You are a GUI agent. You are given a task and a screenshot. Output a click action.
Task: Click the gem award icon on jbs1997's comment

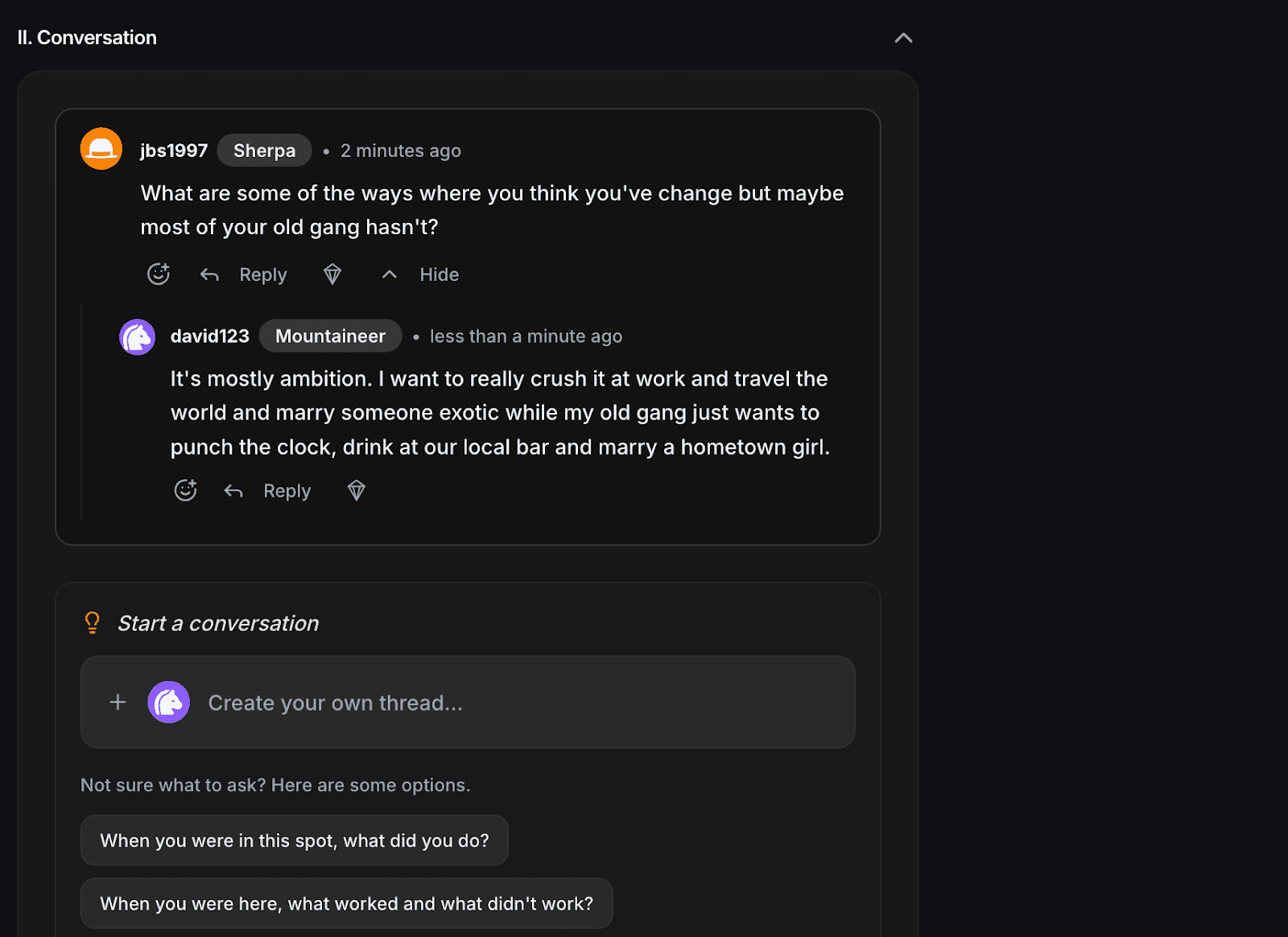(x=332, y=274)
